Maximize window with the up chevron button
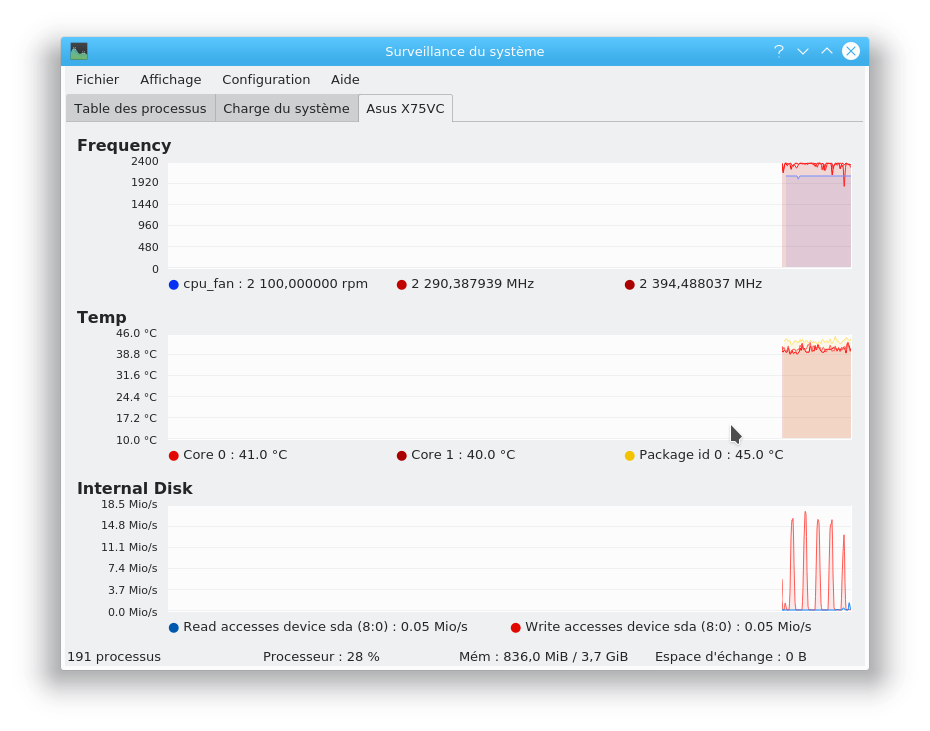The width and height of the screenshot is (930, 731). 827,51
